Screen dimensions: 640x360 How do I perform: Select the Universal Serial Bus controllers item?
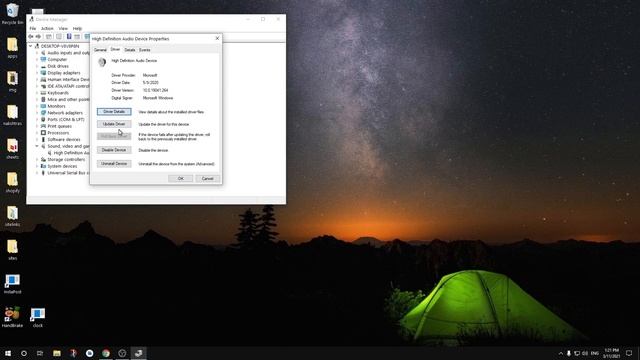[x=68, y=173]
